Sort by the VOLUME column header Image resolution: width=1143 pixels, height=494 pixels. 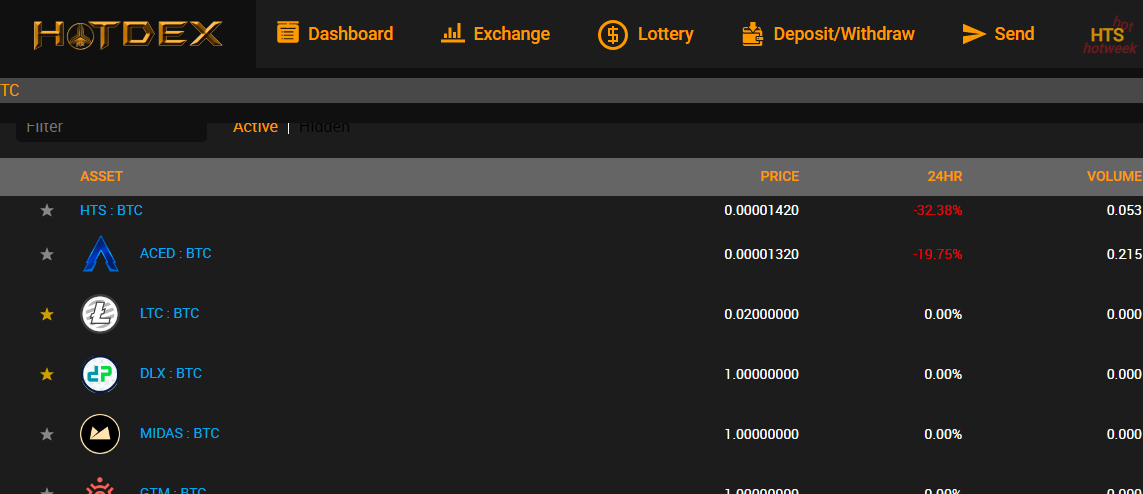pyautogui.click(x=1115, y=176)
